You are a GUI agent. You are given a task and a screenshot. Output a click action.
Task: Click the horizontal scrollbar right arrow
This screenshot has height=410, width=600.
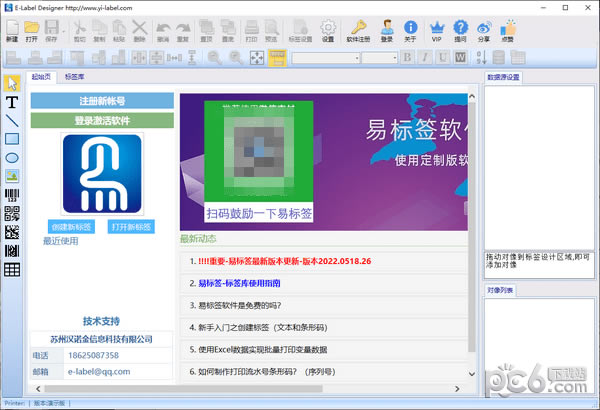457,389
